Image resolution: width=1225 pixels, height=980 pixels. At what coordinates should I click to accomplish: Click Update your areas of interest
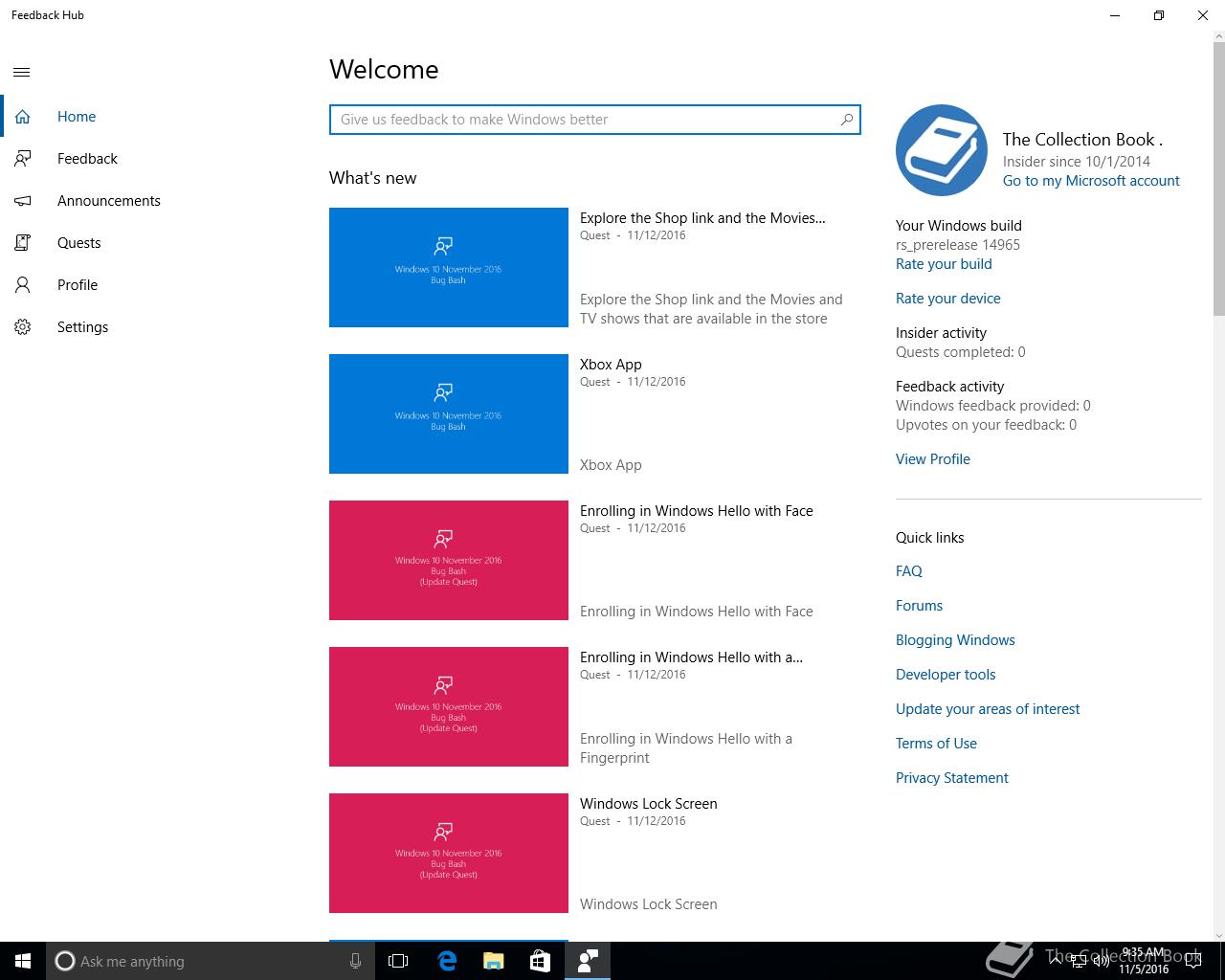point(988,709)
